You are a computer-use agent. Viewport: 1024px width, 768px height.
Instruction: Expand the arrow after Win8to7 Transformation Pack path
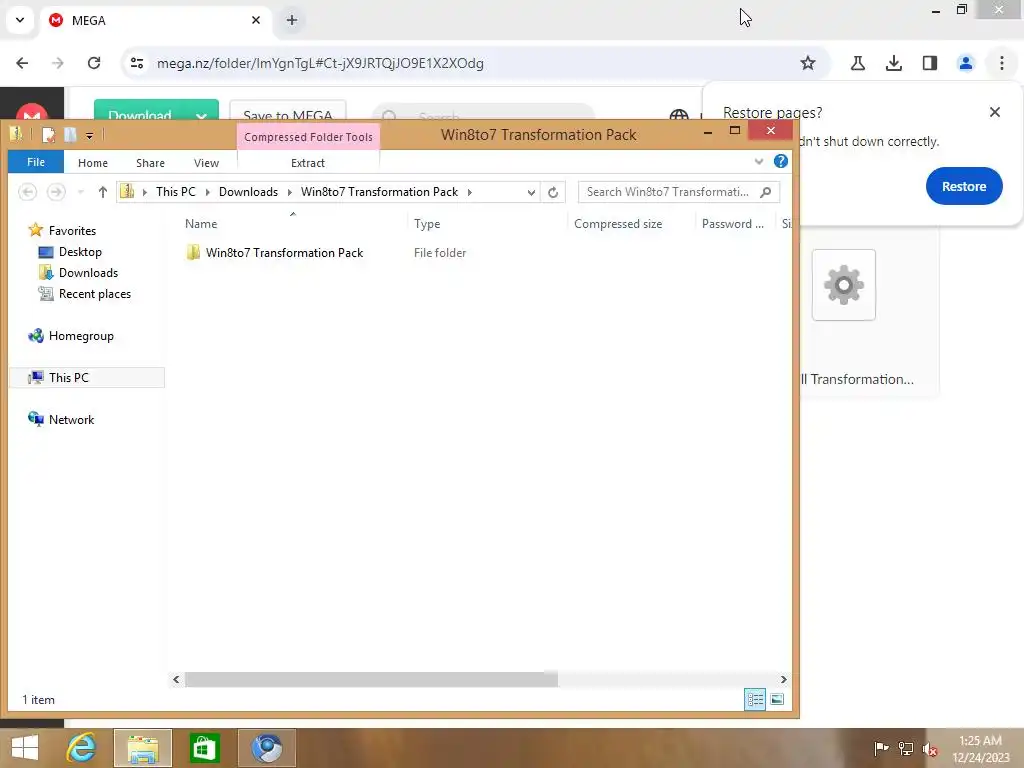[470, 192]
